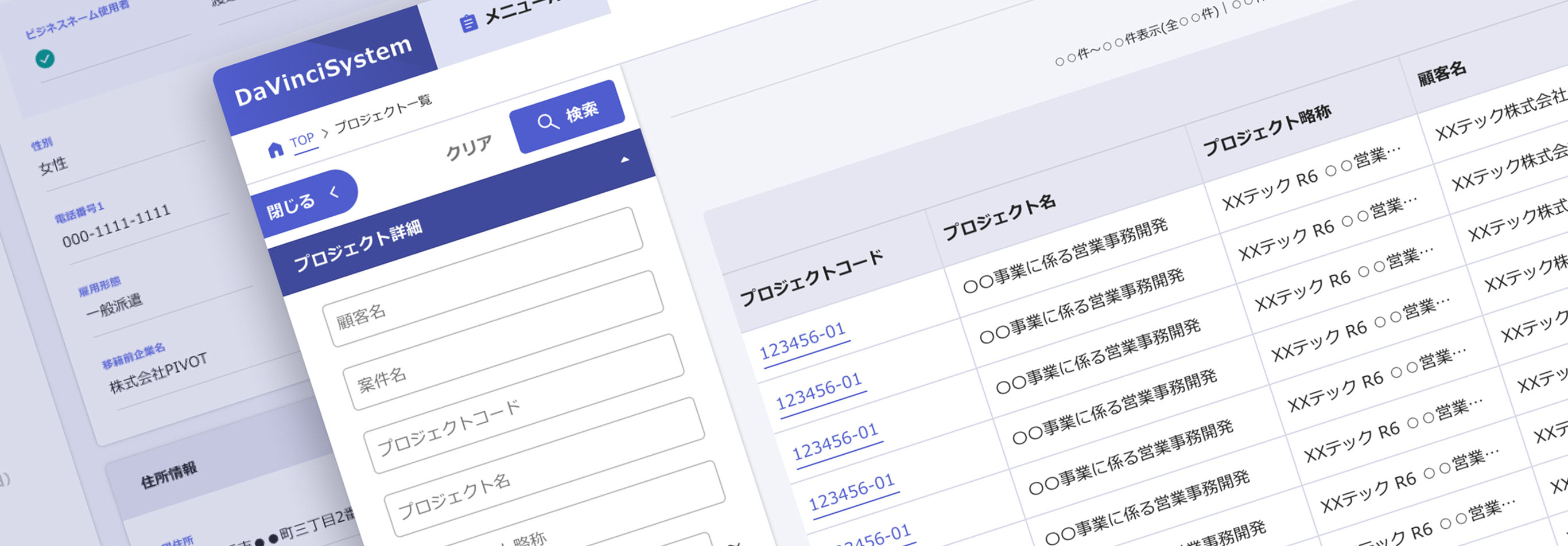Click the DaVinciSystem logo

coord(323,71)
